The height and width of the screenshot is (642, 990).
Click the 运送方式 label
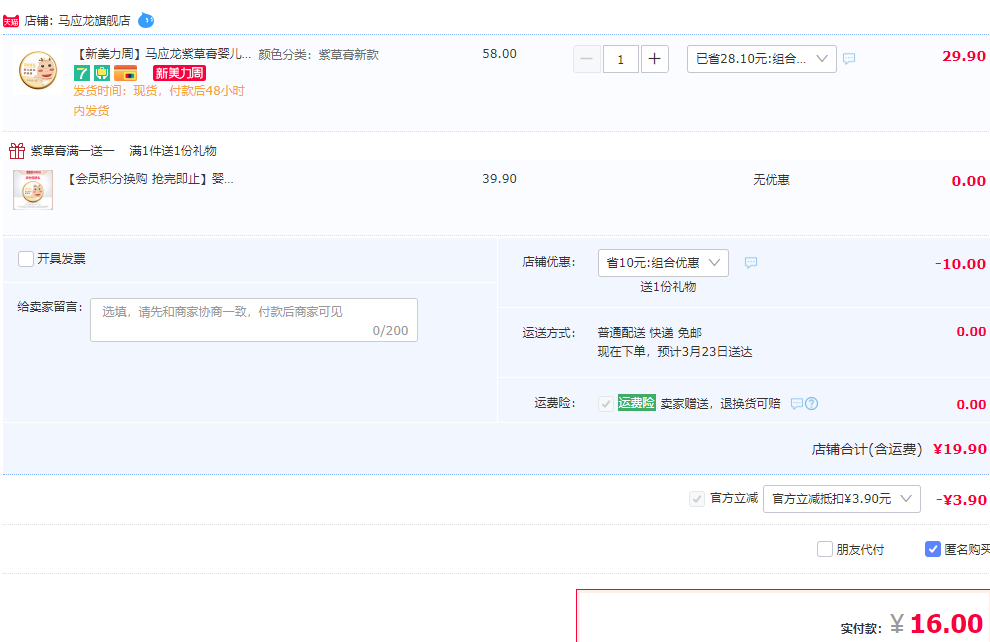point(549,333)
